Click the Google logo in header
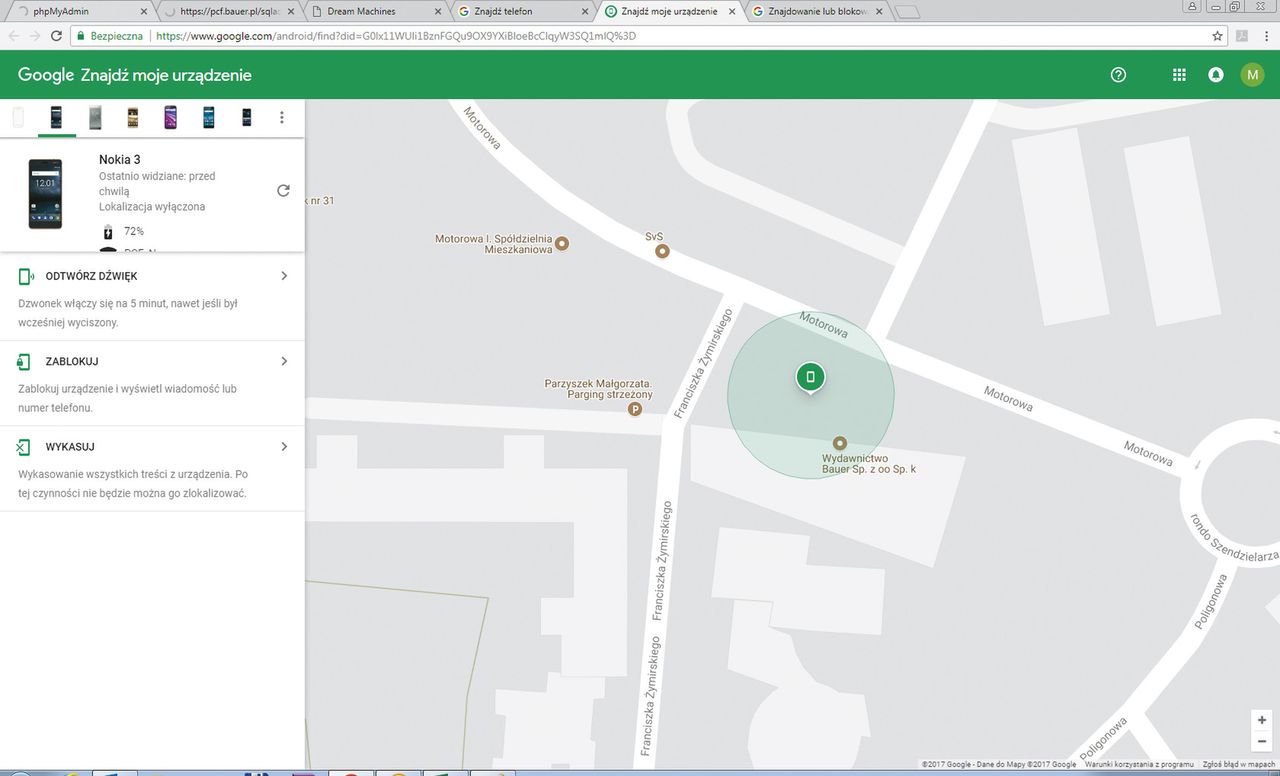The width and height of the screenshot is (1280, 776). pyautogui.click(x=46, y=75)
